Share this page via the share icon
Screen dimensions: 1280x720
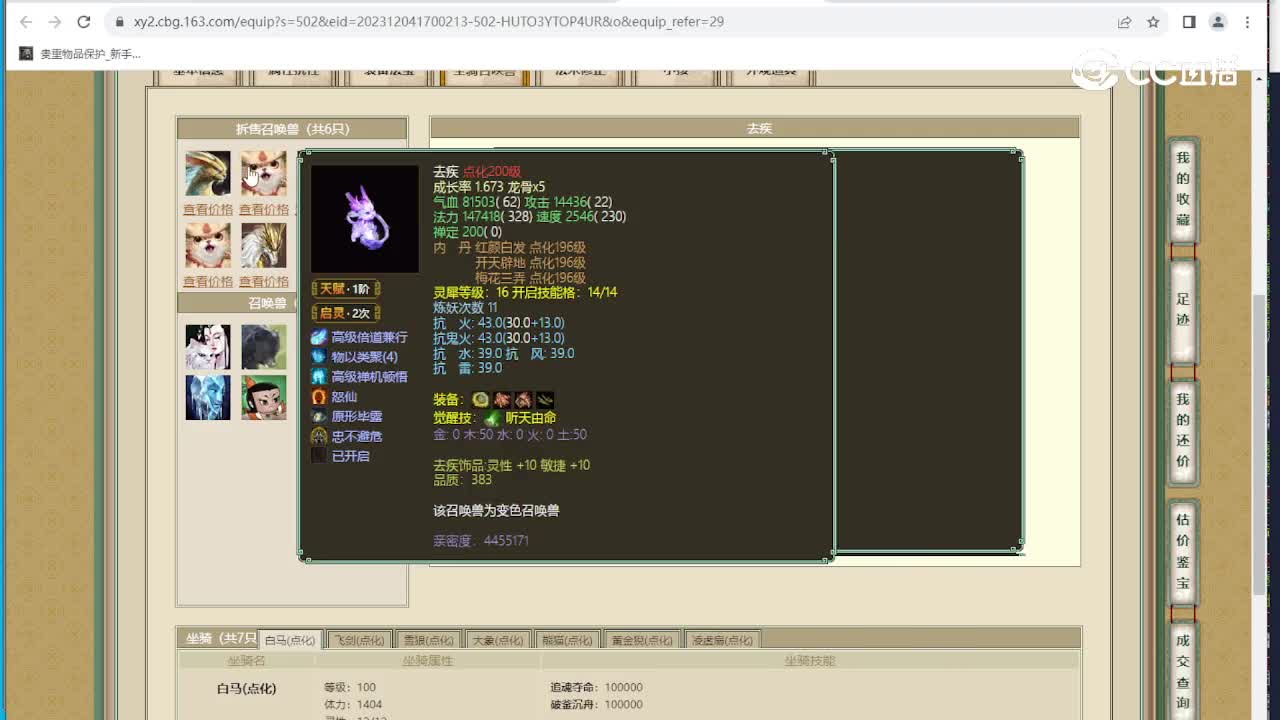(x=1124, y=21)
